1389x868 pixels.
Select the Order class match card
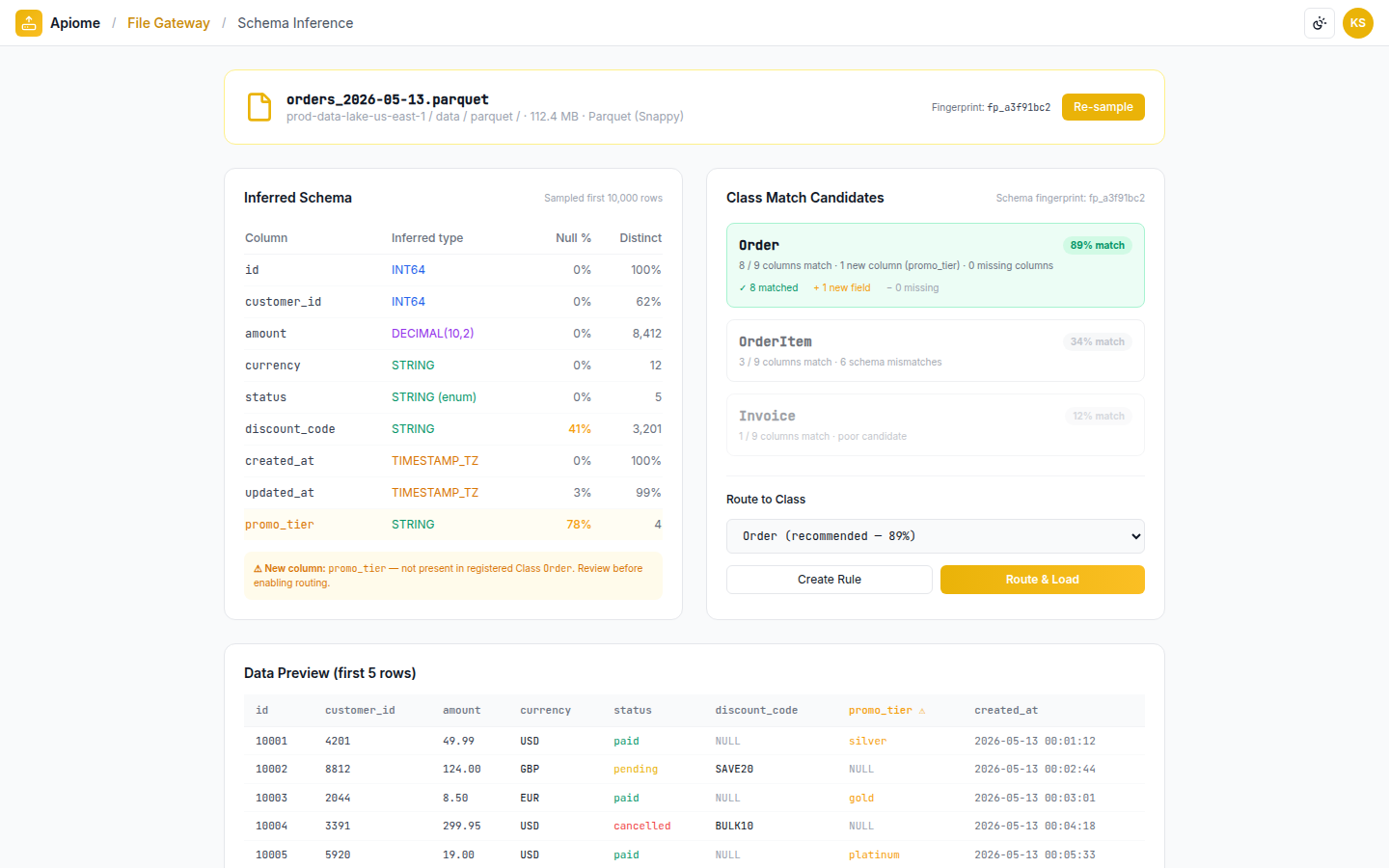936,265
